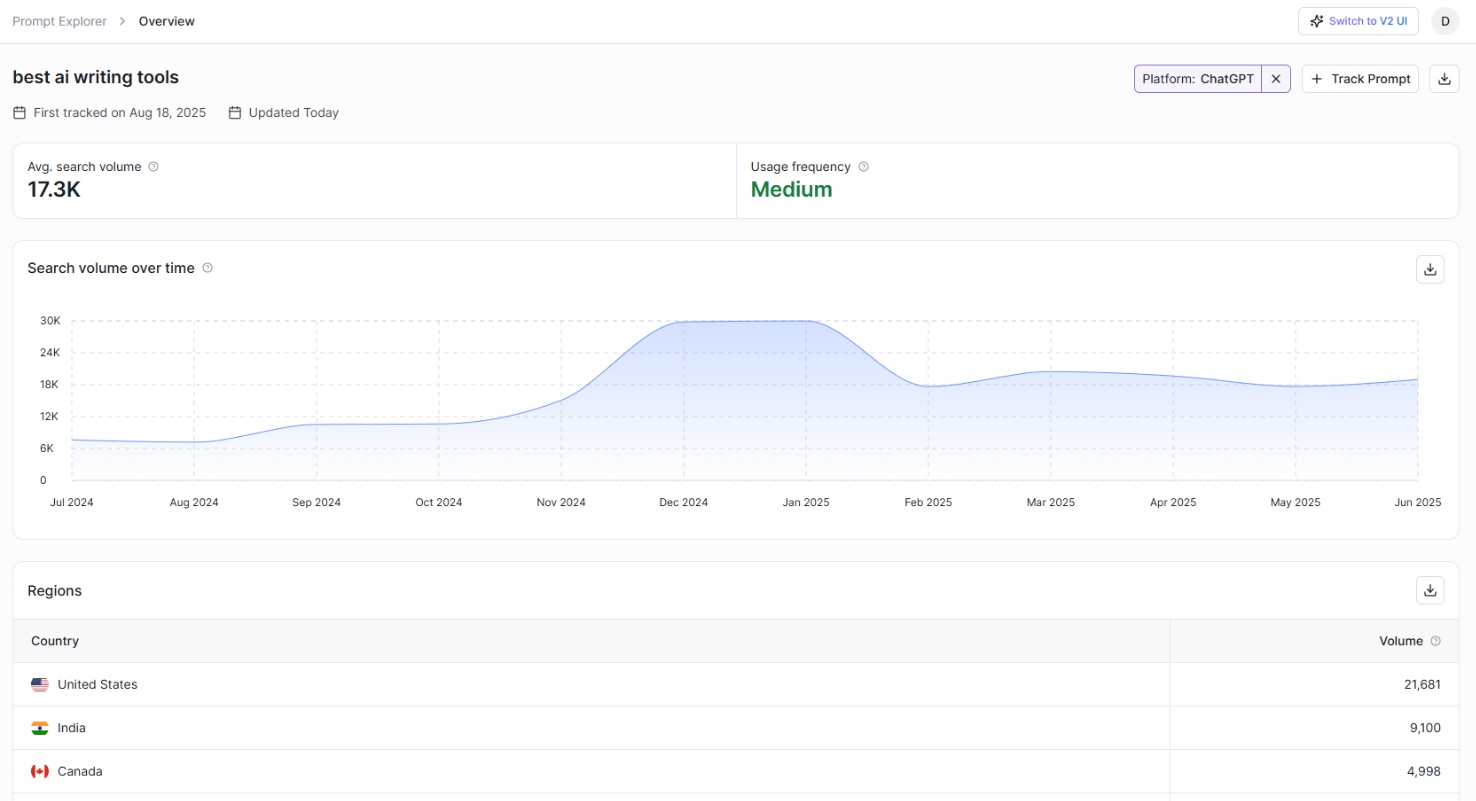The image size is (1476, 801).
Task: Click the breadcrumb chevron separator
Action: click(123, 21)
